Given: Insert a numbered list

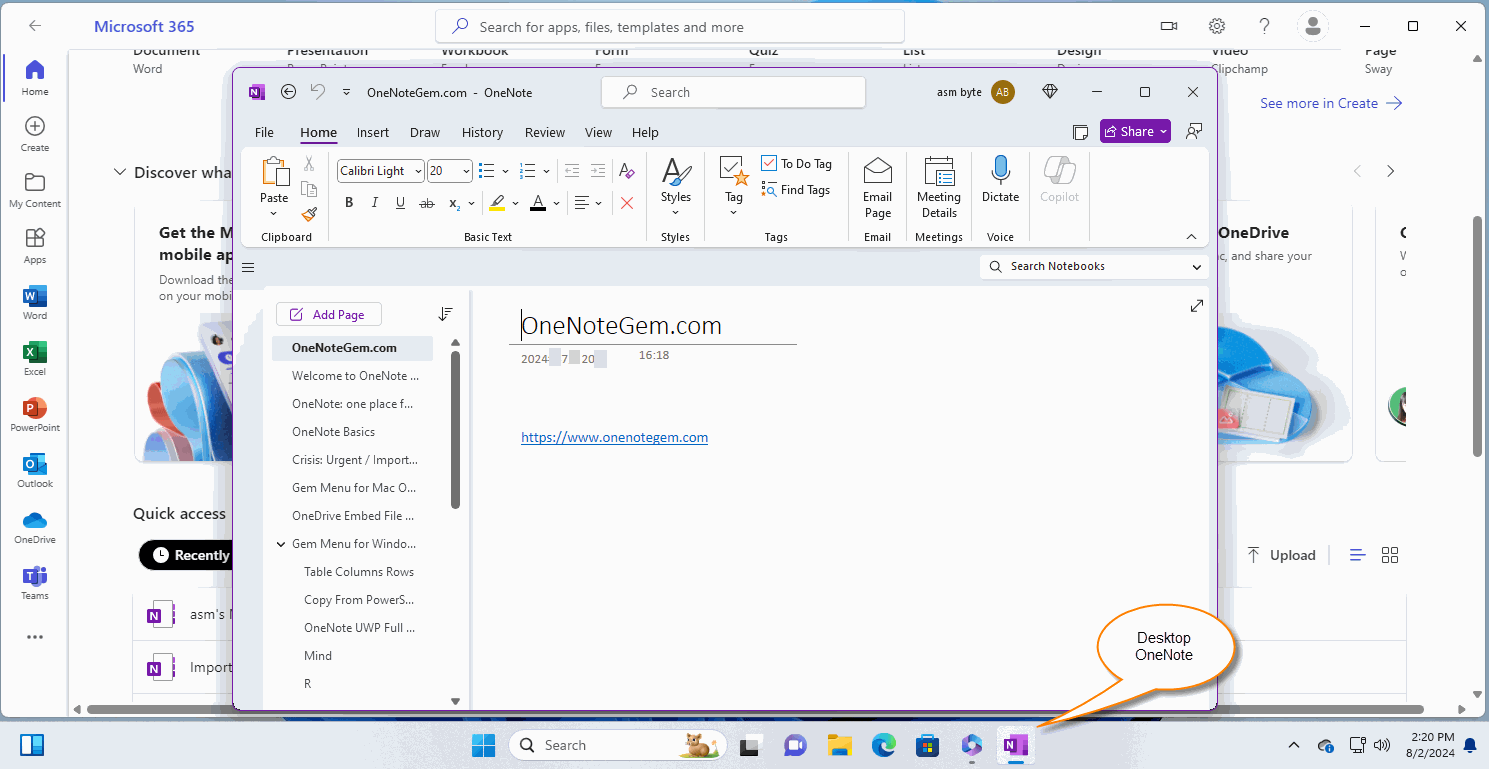Looking at the screenshot, I should tap(529, 171).
